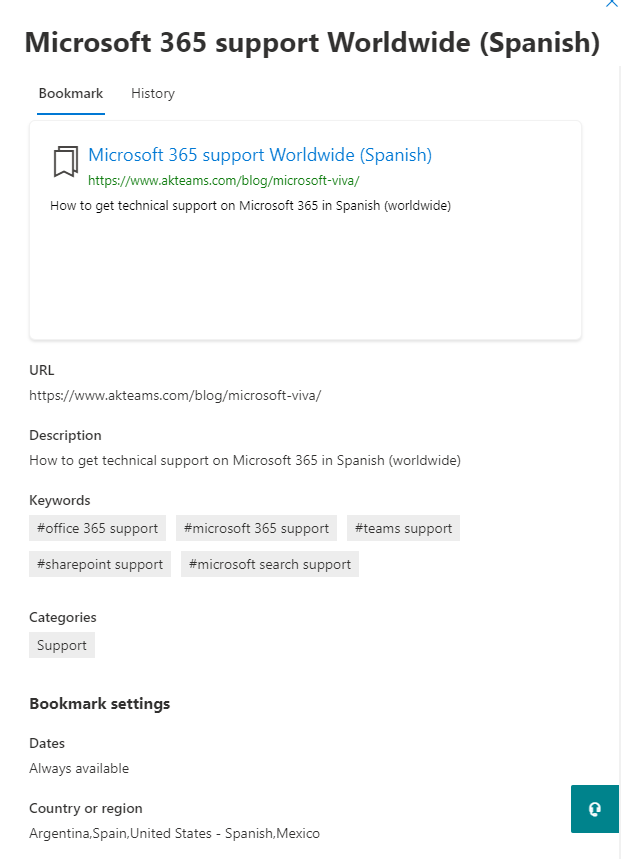Screen dimensions: 621x859
Task: Click the panel title heading text
Action: [x=312, y=43]
